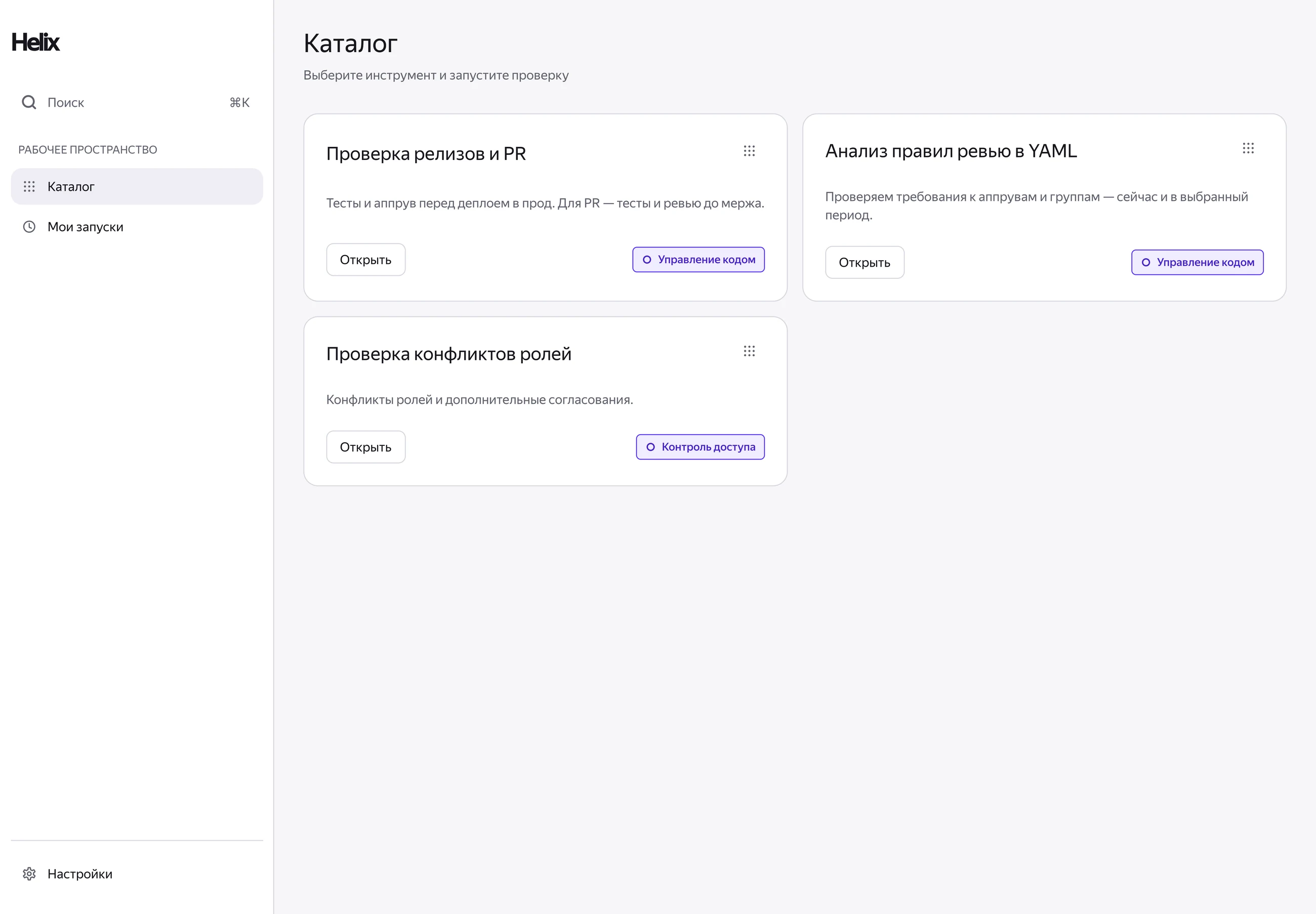Click grid menu icon on Проверка конфликтов ролей card
This screenshot has width=1316, height=914.
[x=749, y=351]
